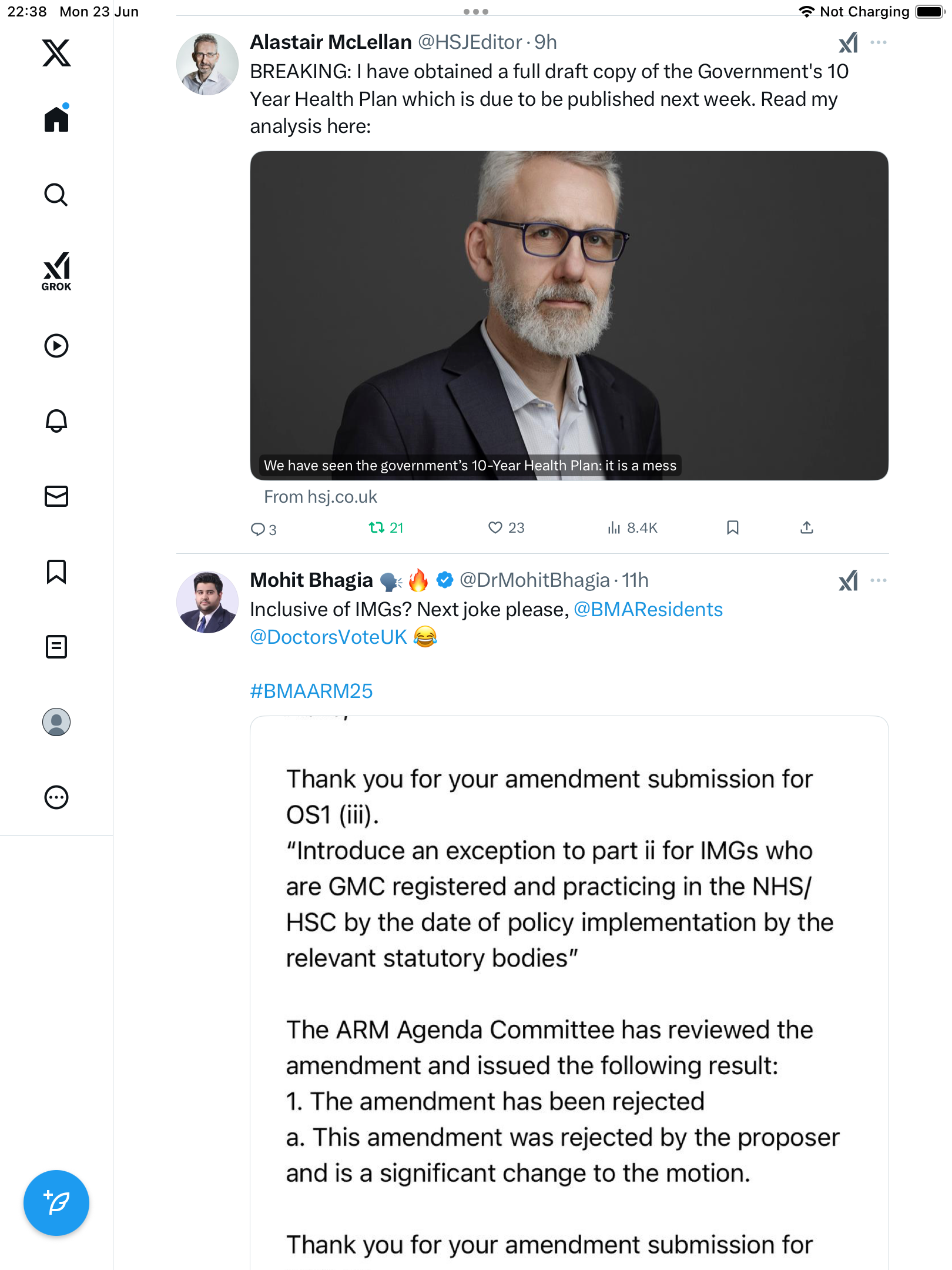Go to Home feed icon

click(56, 119)
